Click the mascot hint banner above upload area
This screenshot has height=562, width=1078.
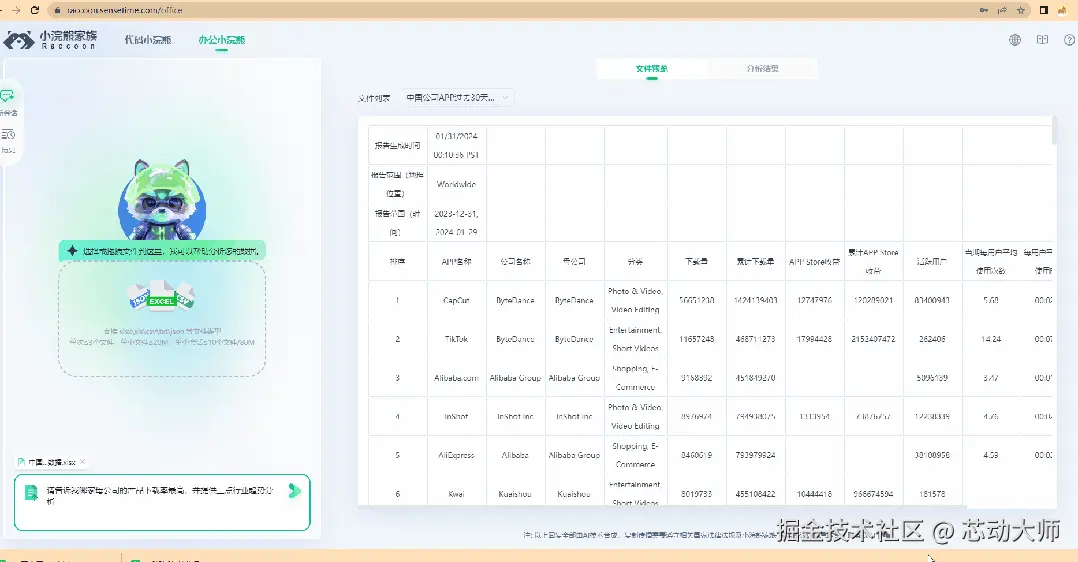click(x=162, y=251)
